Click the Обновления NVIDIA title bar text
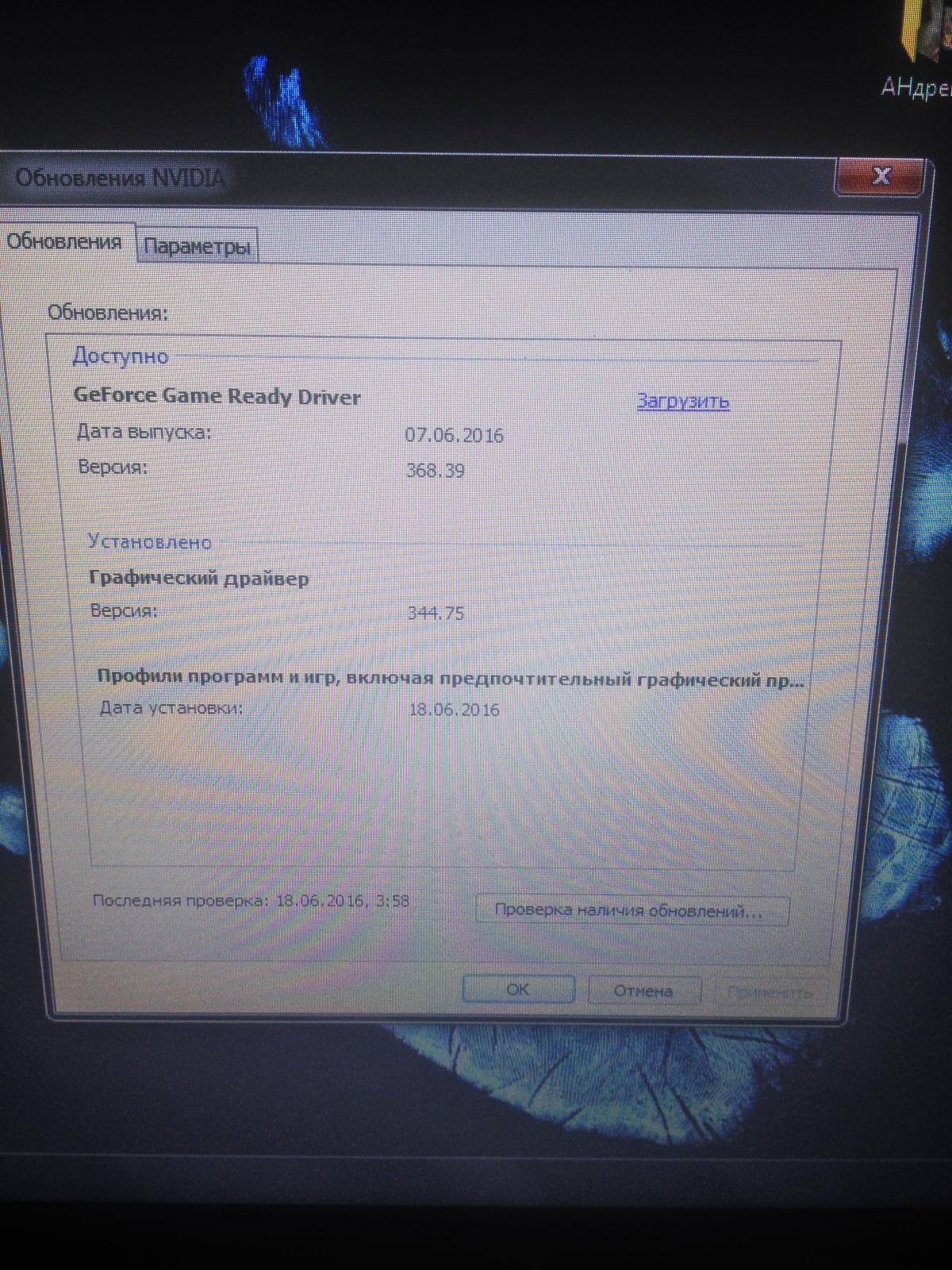Image resolution: width=952 pixels, height=1270 pixels. tap(121, 177)
